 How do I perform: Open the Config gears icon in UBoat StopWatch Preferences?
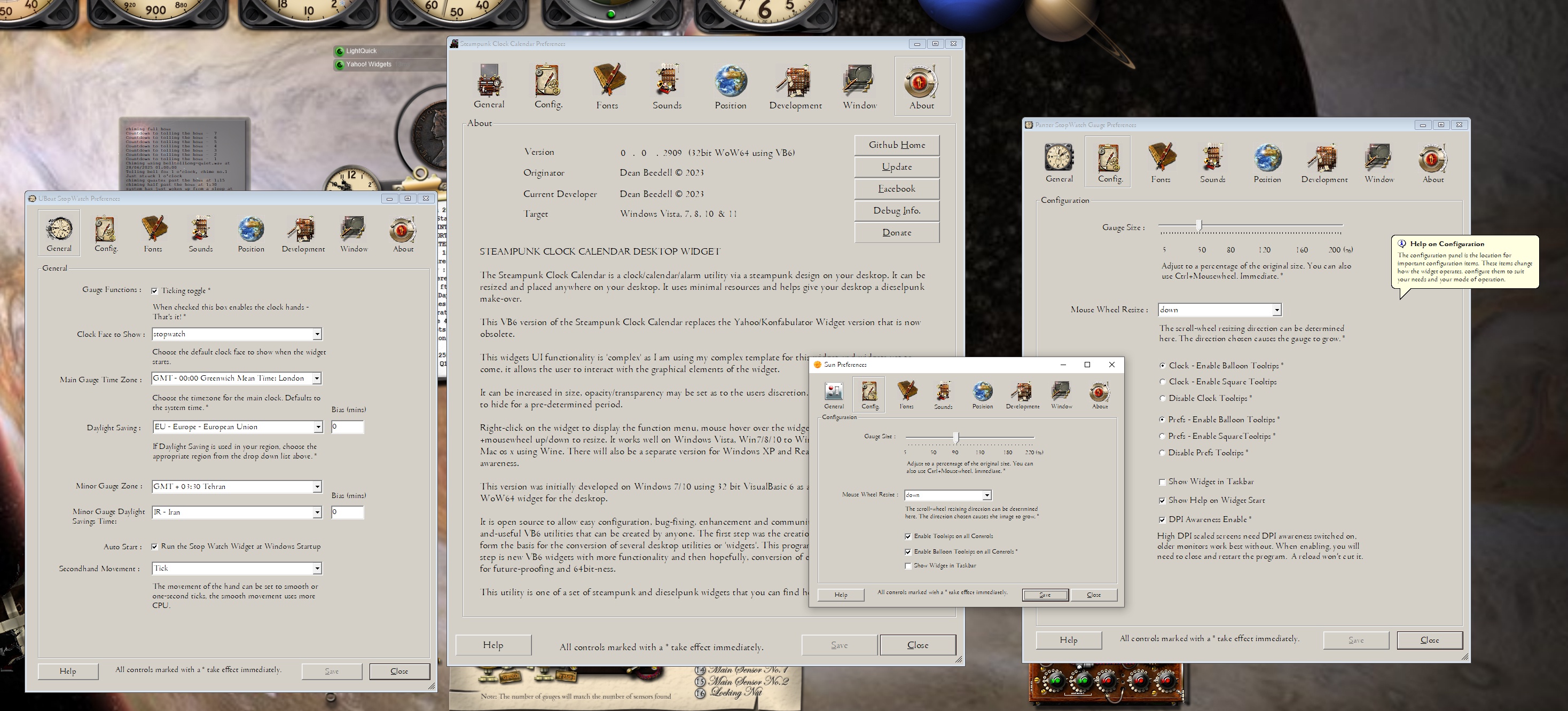click(106, 232)
